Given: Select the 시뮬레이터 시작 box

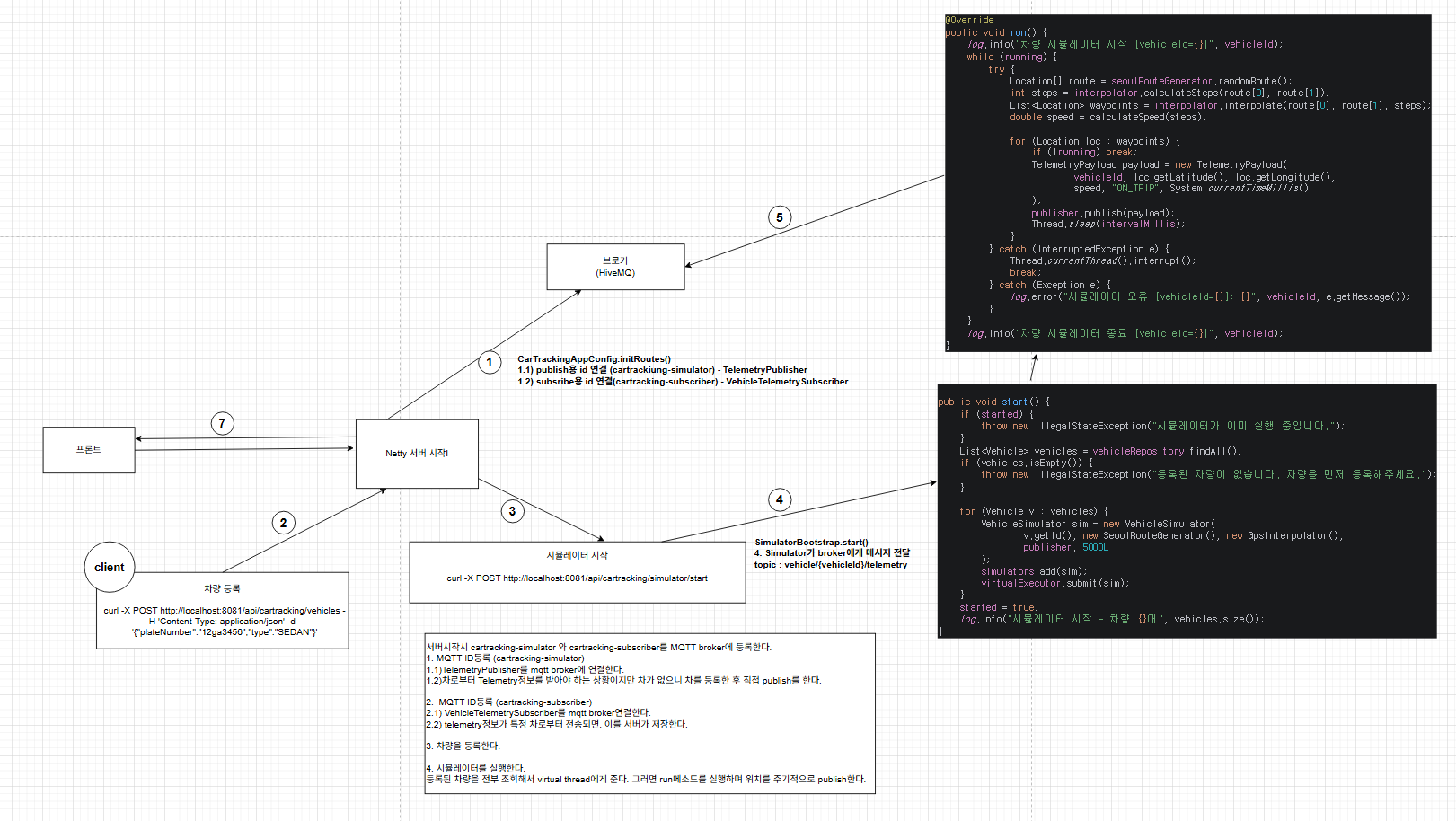Looking at the screenshot, I should click(578, 572).
